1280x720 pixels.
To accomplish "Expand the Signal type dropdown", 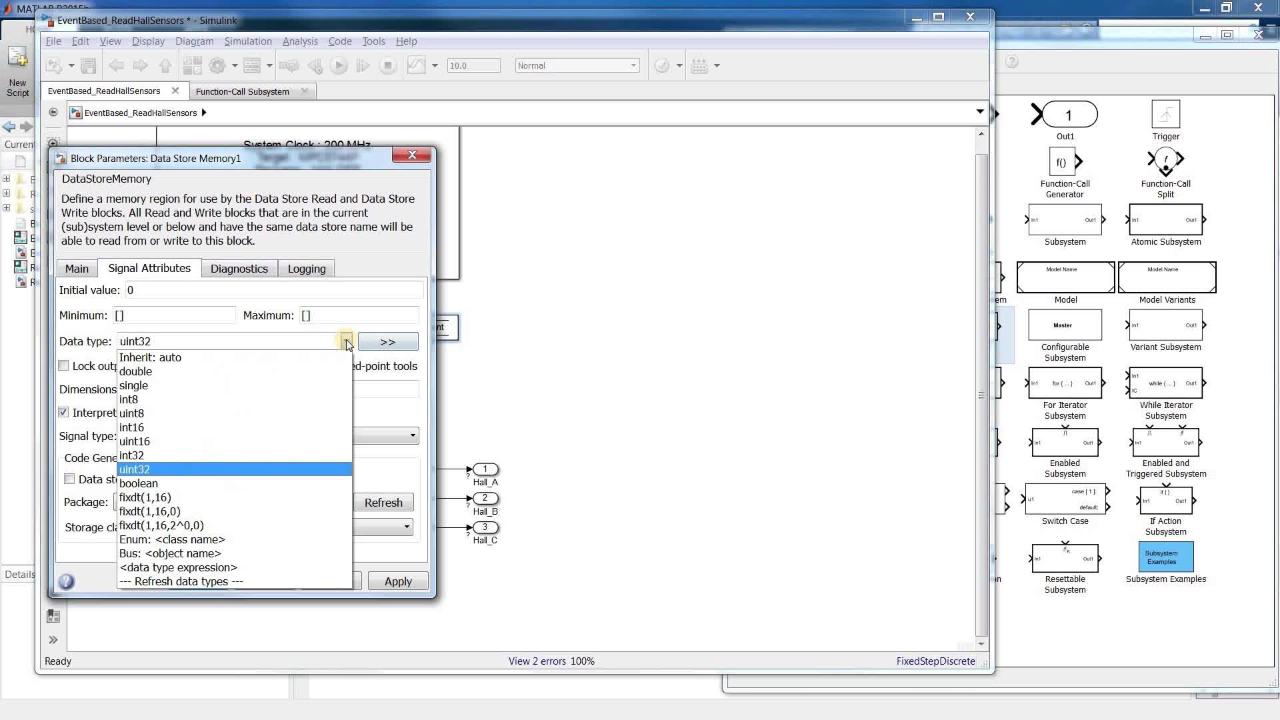I will pos(412,436).
